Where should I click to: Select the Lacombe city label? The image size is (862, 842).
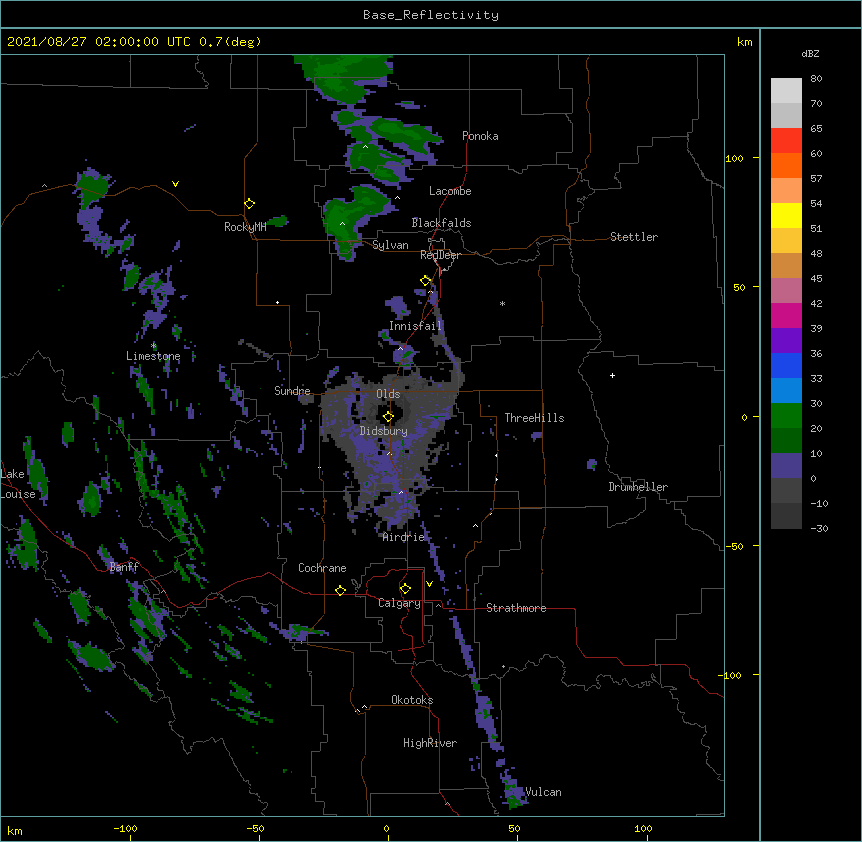pyautogui.click(x=450, y=191)
